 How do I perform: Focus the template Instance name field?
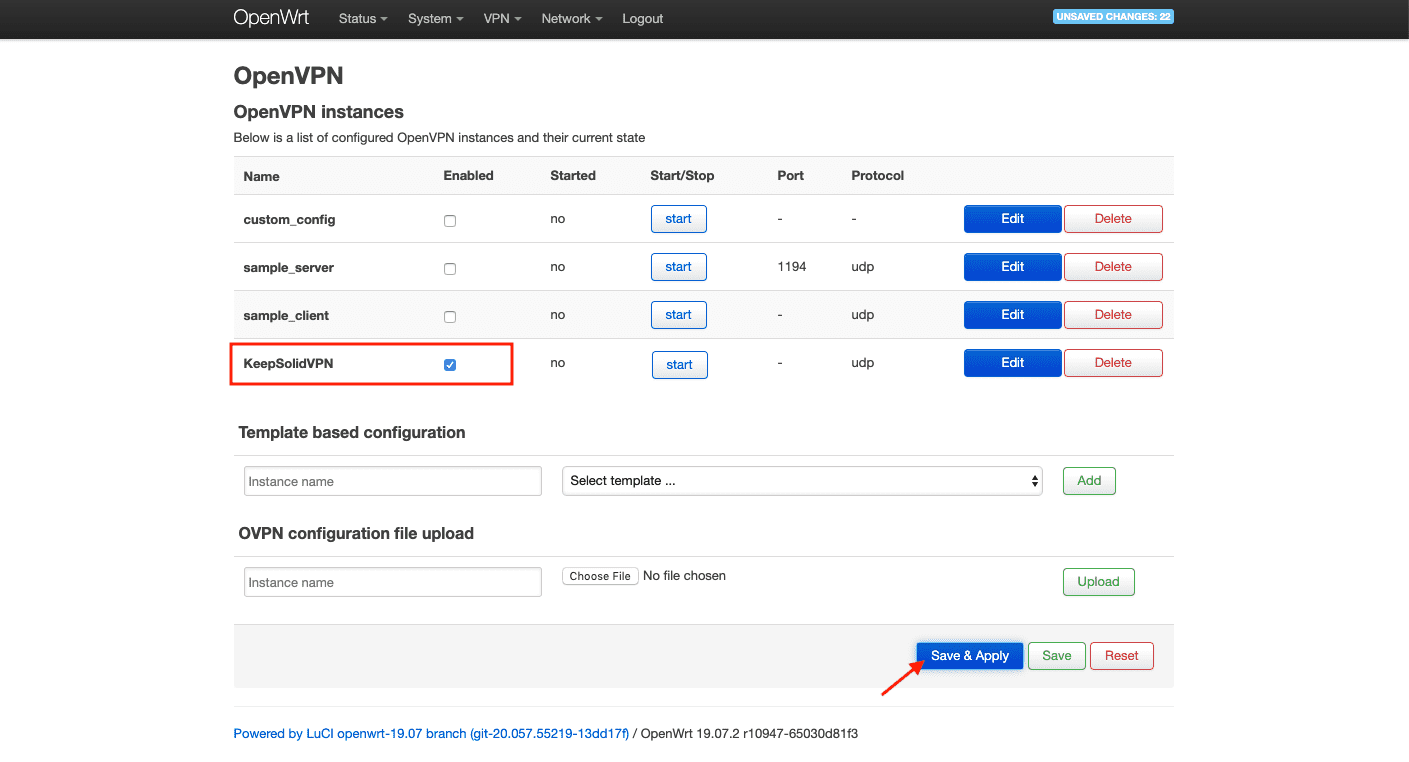(392, 481)
